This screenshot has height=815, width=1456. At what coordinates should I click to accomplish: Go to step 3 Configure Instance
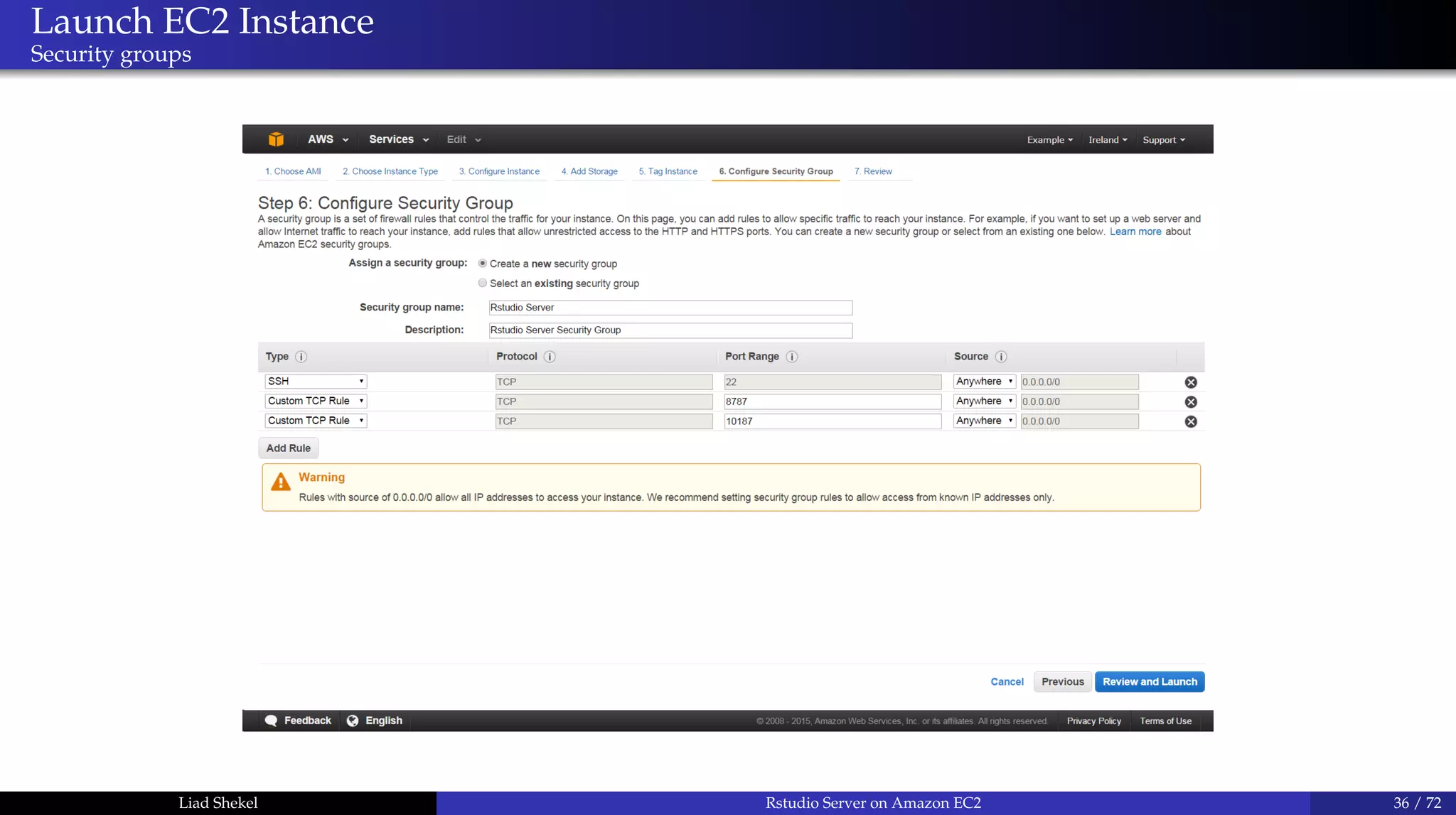[499, 171]
